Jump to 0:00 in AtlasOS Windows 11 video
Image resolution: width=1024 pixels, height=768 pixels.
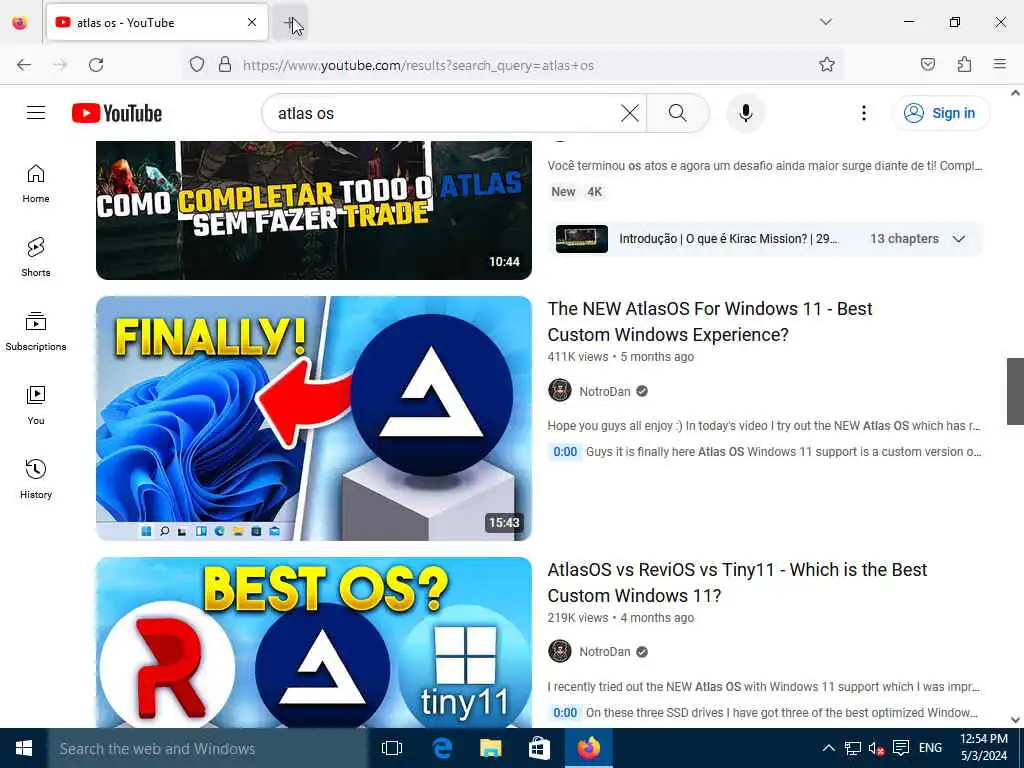pos(565,452)
